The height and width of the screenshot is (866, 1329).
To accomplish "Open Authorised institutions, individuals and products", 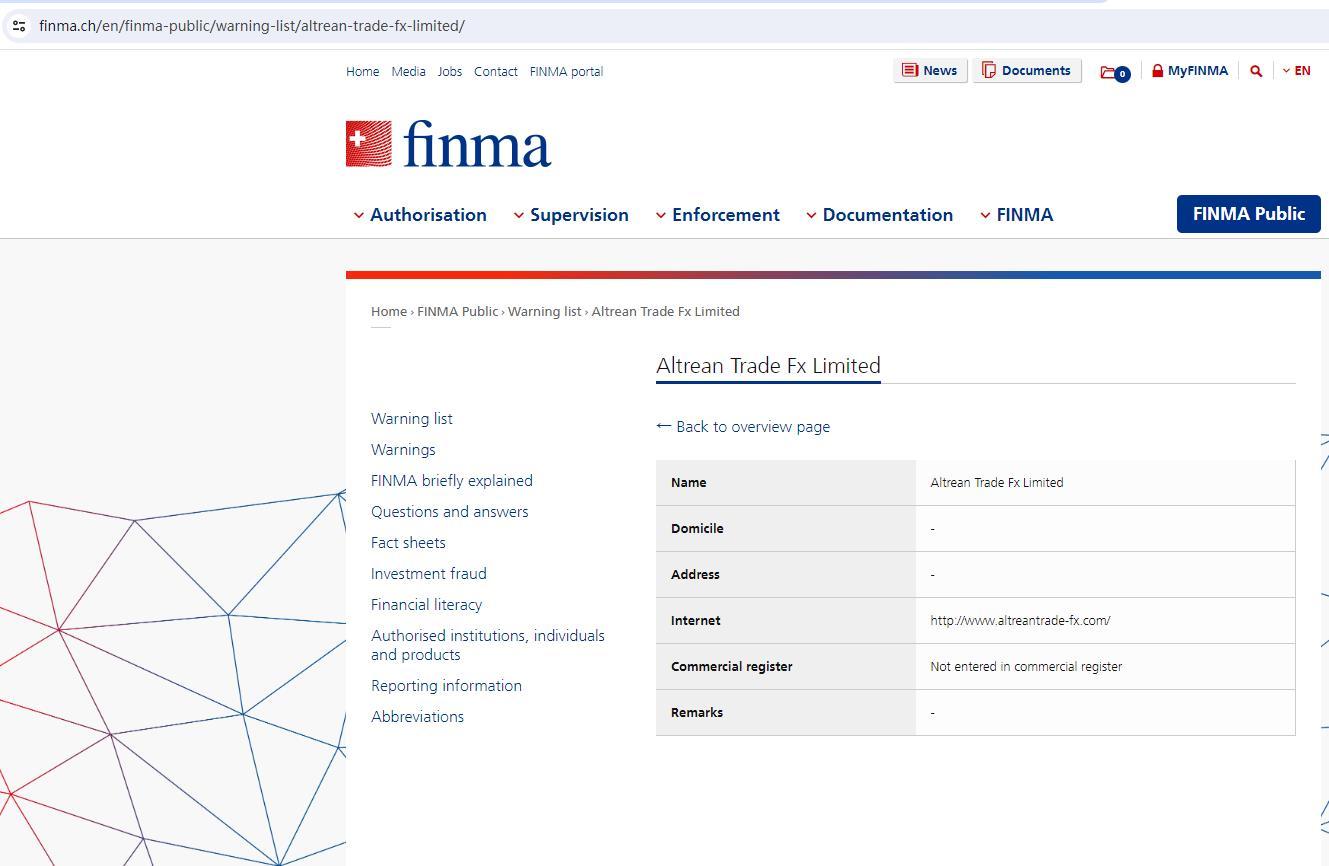I will pyautogui.click(x=487, y=645).
